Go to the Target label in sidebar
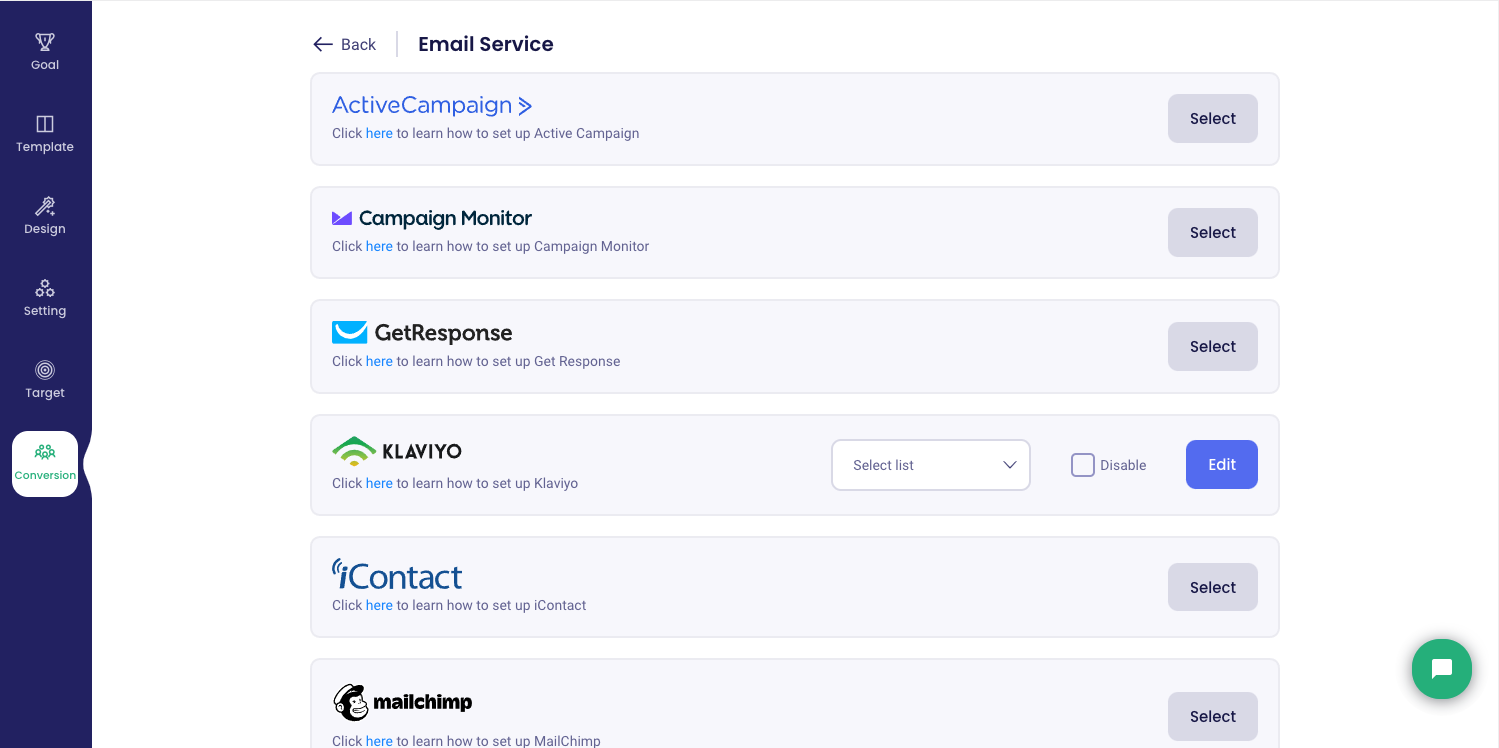The width and height of the screenshot is (1499, 748). [x=45, y=393]
